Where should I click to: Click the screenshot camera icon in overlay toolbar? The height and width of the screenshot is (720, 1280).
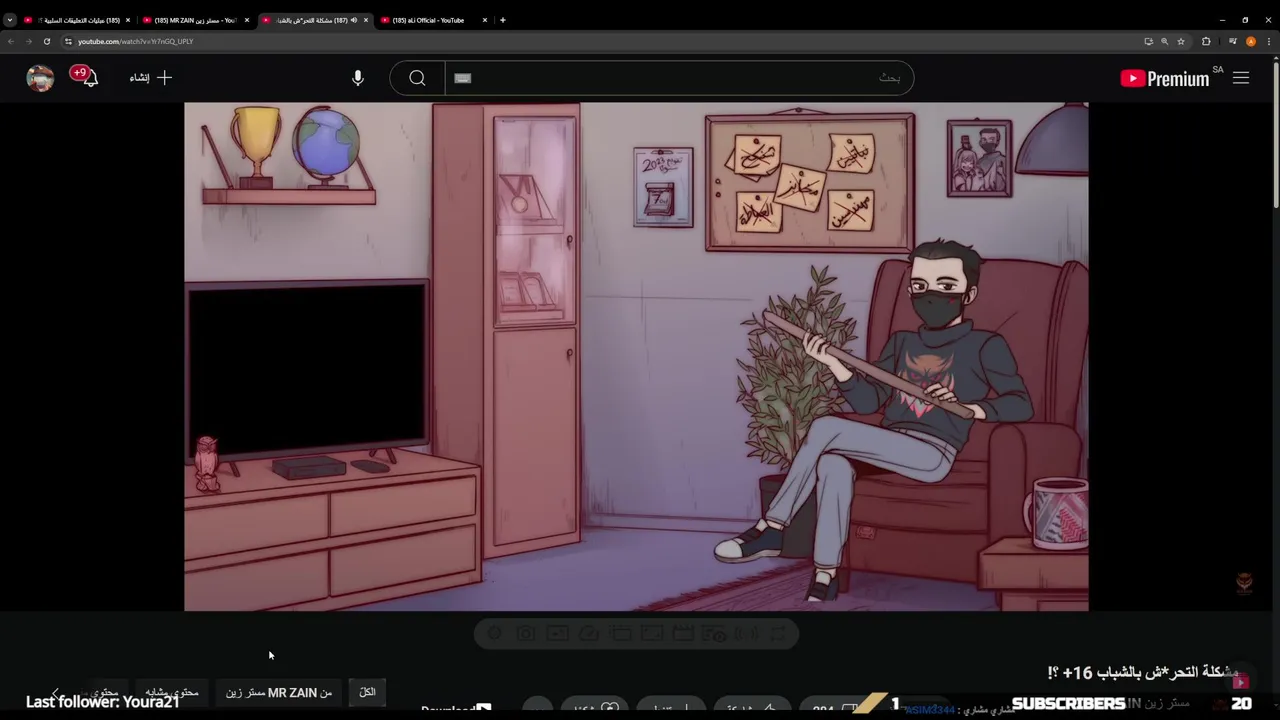[525, 633]
